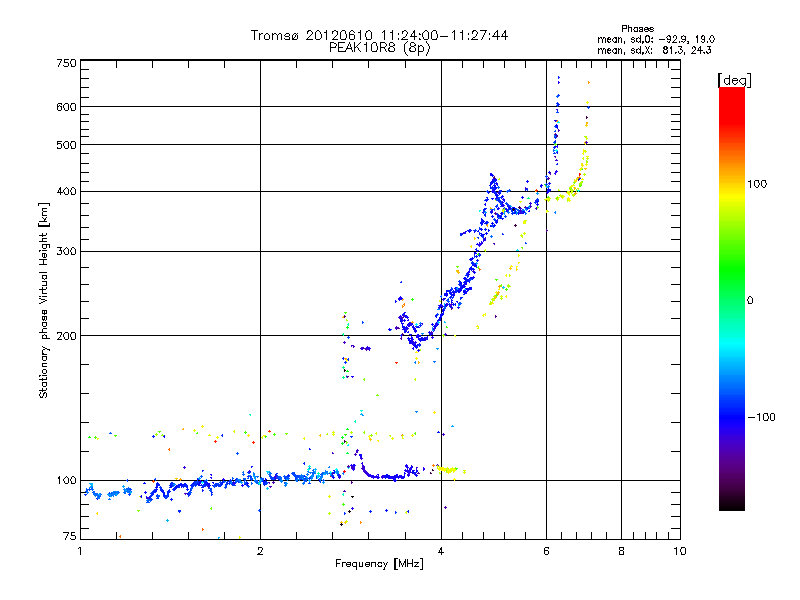This screenshot has width=800, height=600.
Task: Click the x-axis tick label '8'
Action: tap(621, 552)
